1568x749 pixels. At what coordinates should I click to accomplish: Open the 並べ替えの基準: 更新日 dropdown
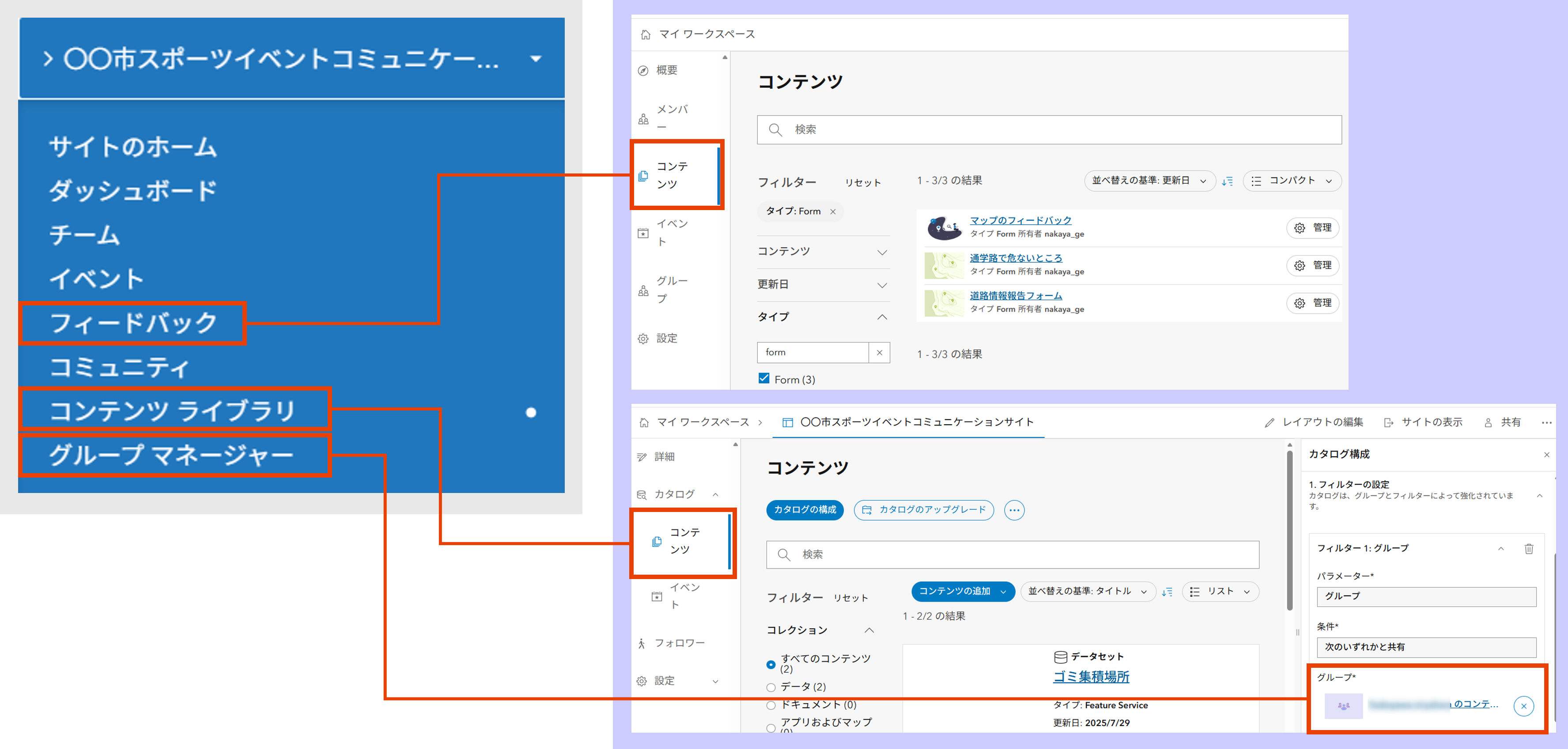tap(1149, 181)
